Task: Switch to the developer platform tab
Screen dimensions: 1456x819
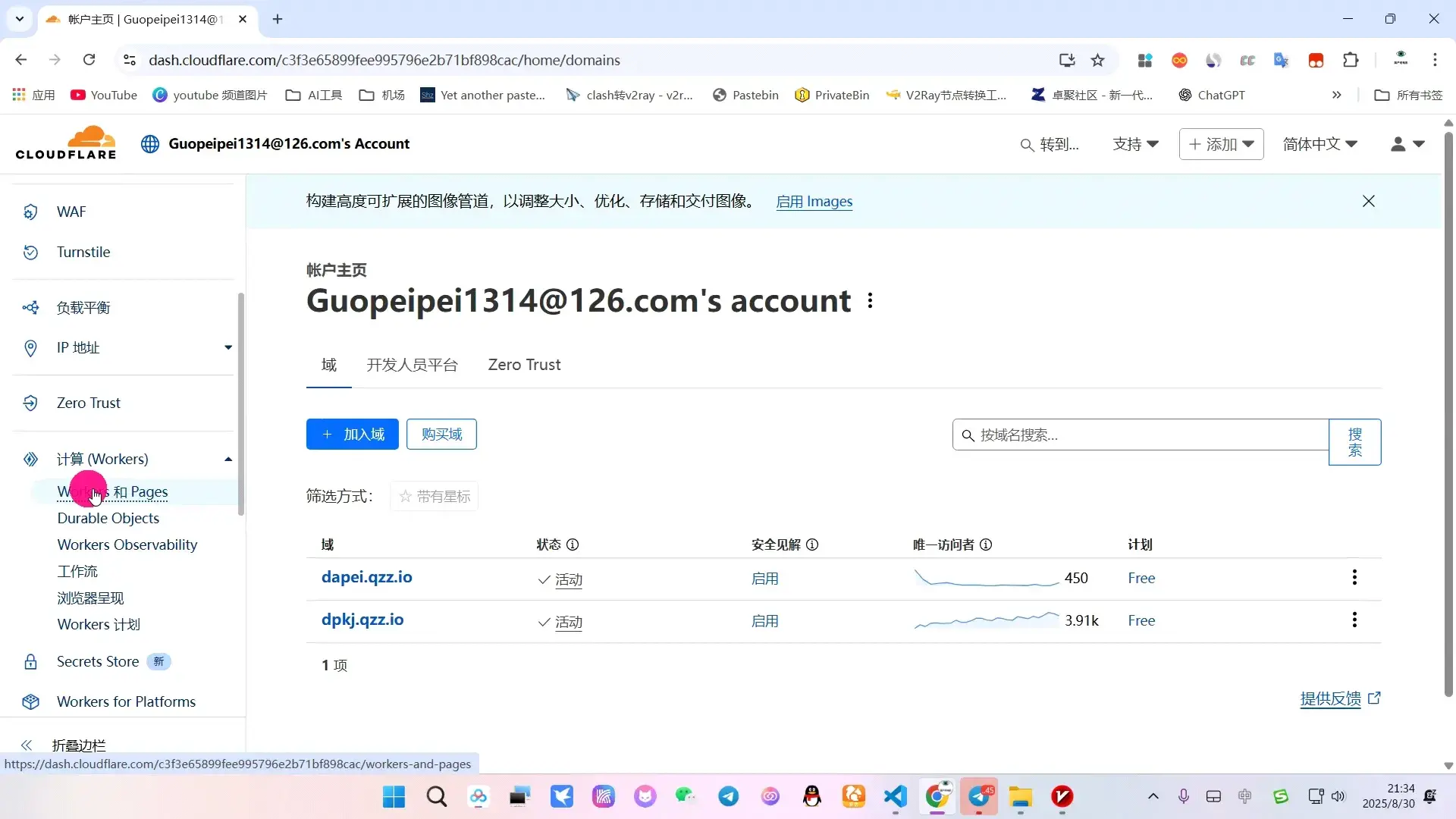Action: 412,365
